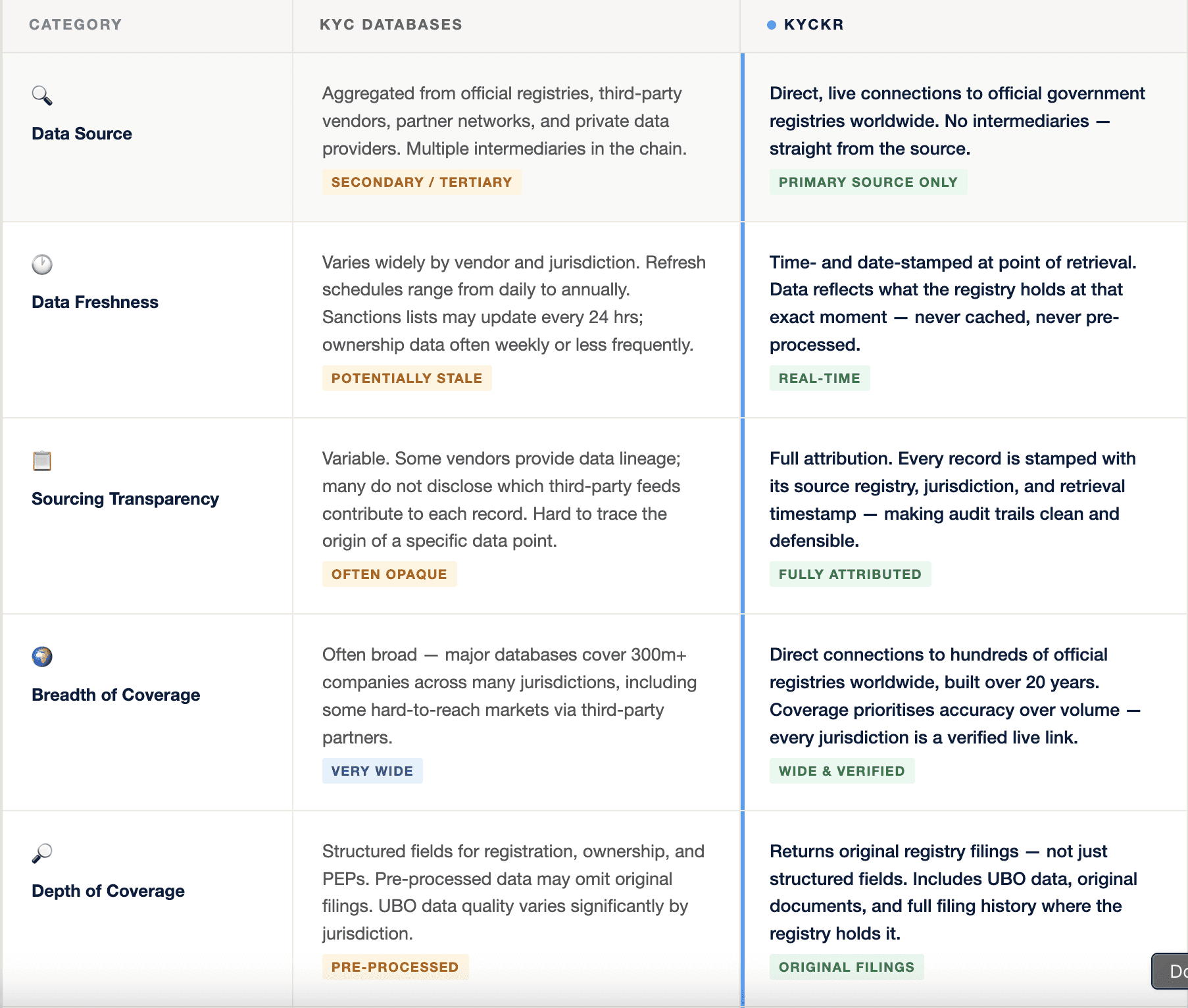Click the POTENTIALLY STALE tag
Screen dimensions: 1188x1008
tap(407, 378)
